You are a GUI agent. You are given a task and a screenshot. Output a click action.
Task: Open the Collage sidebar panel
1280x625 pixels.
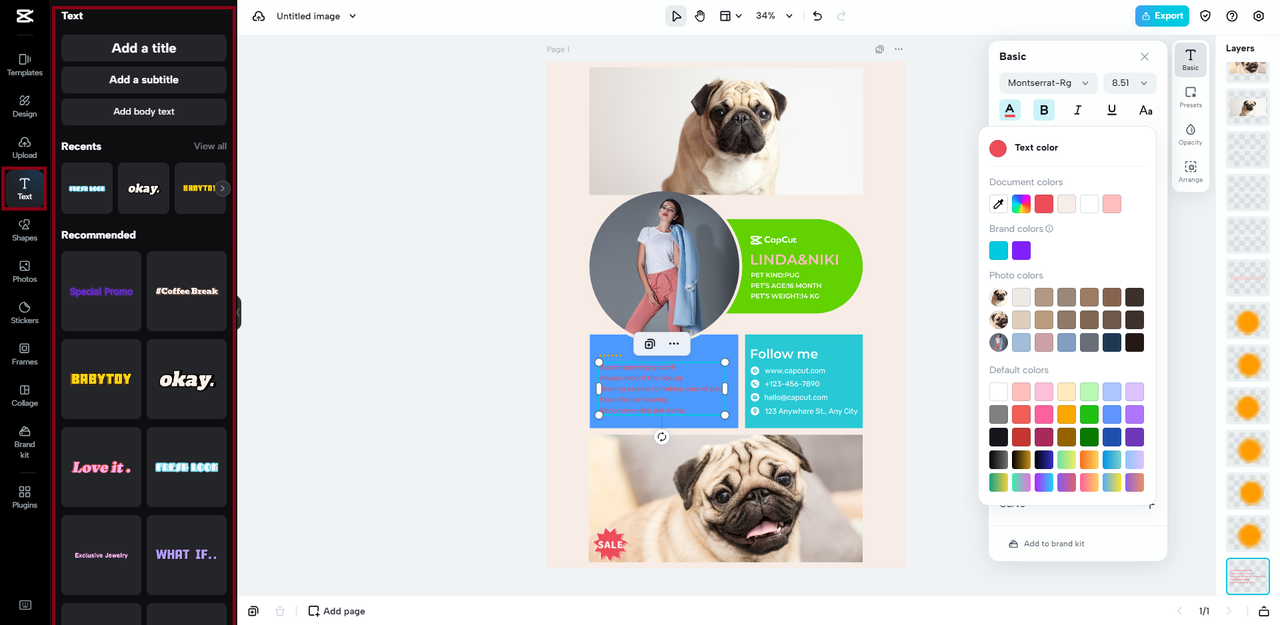tap(24, 395)
